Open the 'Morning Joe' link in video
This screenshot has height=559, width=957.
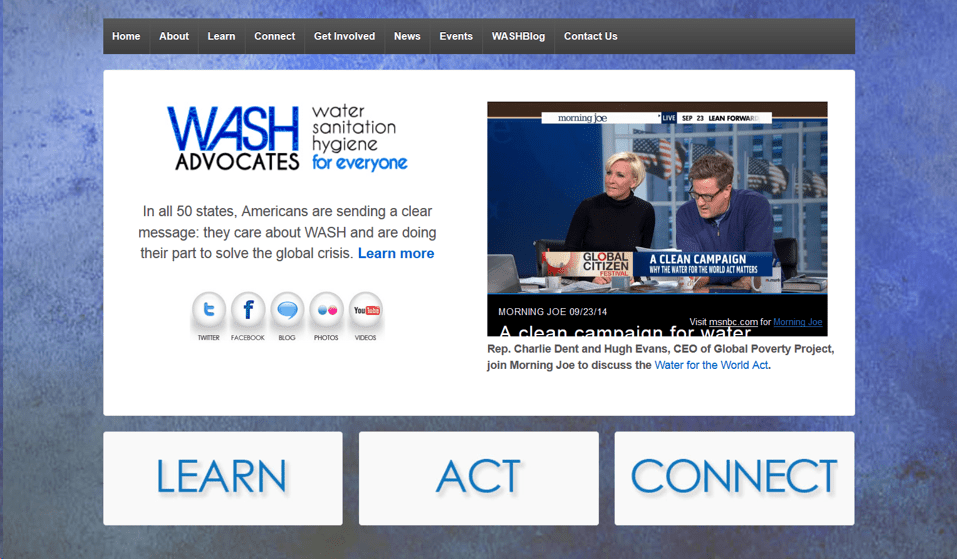[x=798, y=322]
